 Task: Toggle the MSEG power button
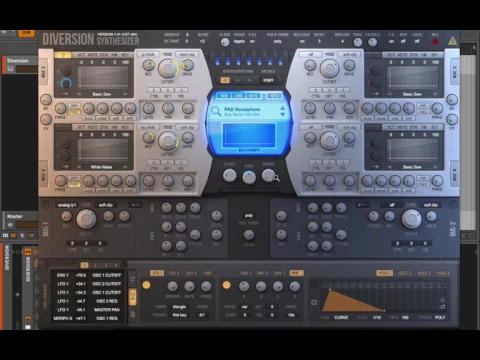point(314,284)
